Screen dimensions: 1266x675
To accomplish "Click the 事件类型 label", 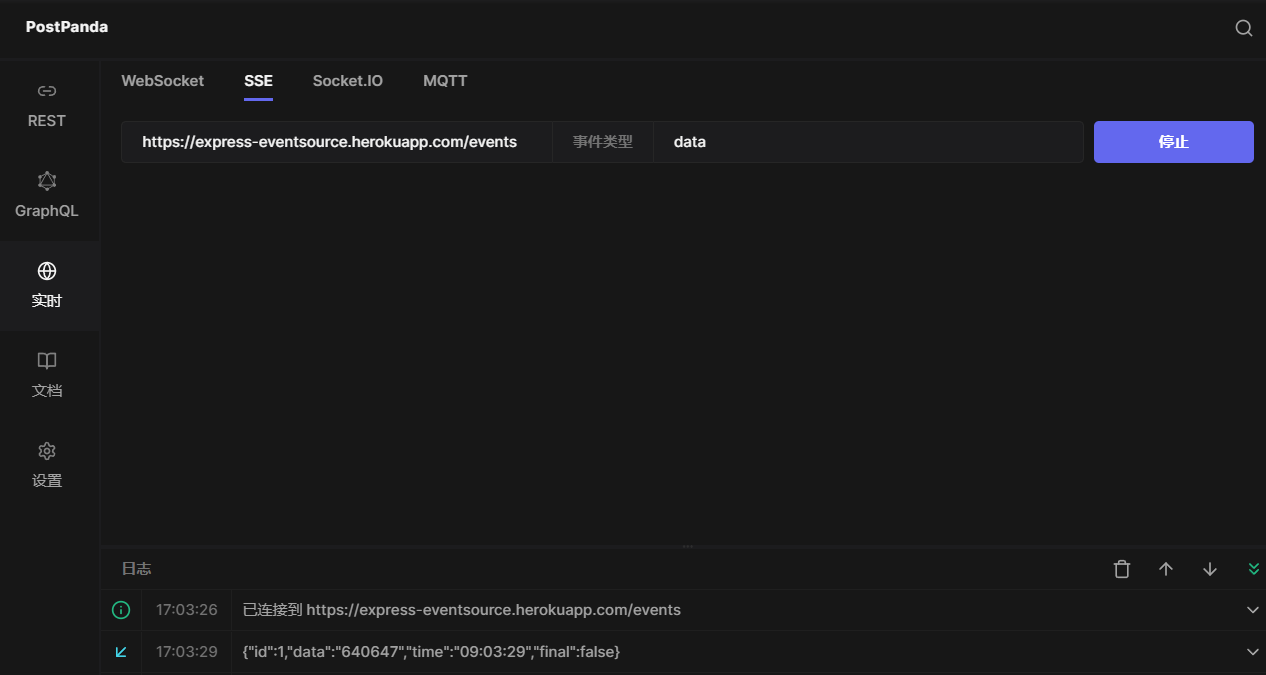I will [x=603, y=142].
